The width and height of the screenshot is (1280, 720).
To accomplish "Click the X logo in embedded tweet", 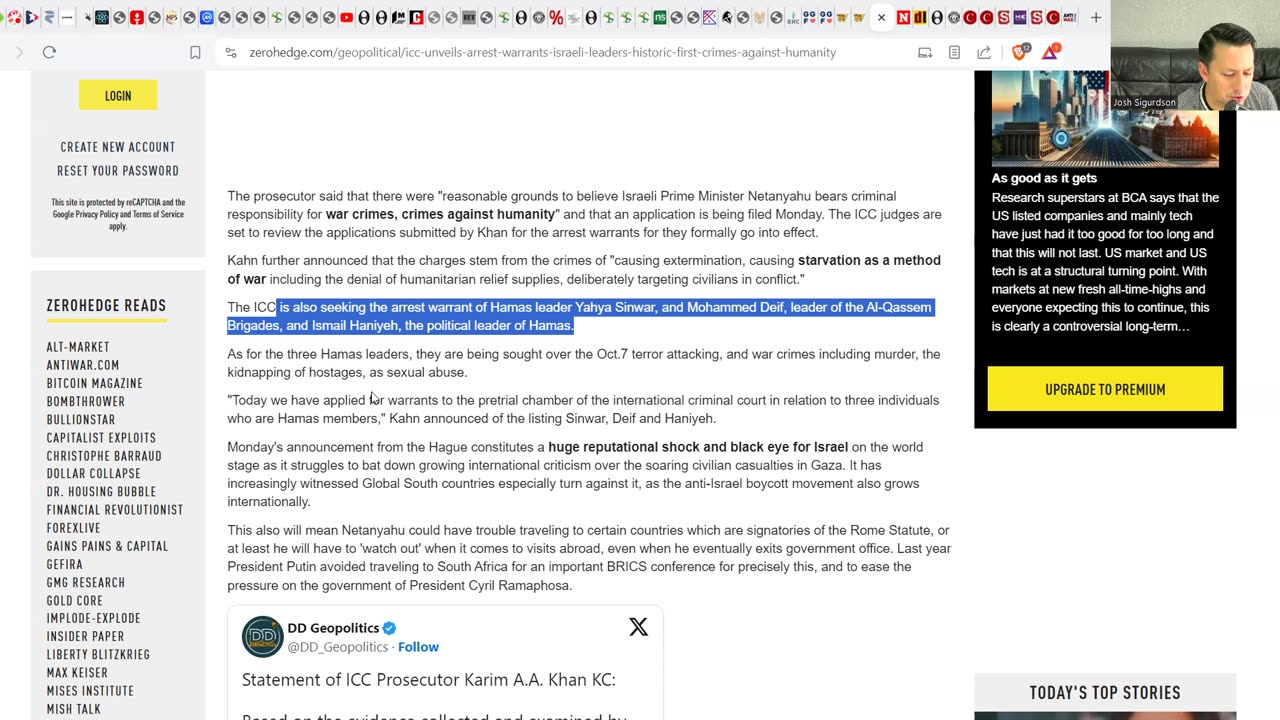I will point(638,627).
